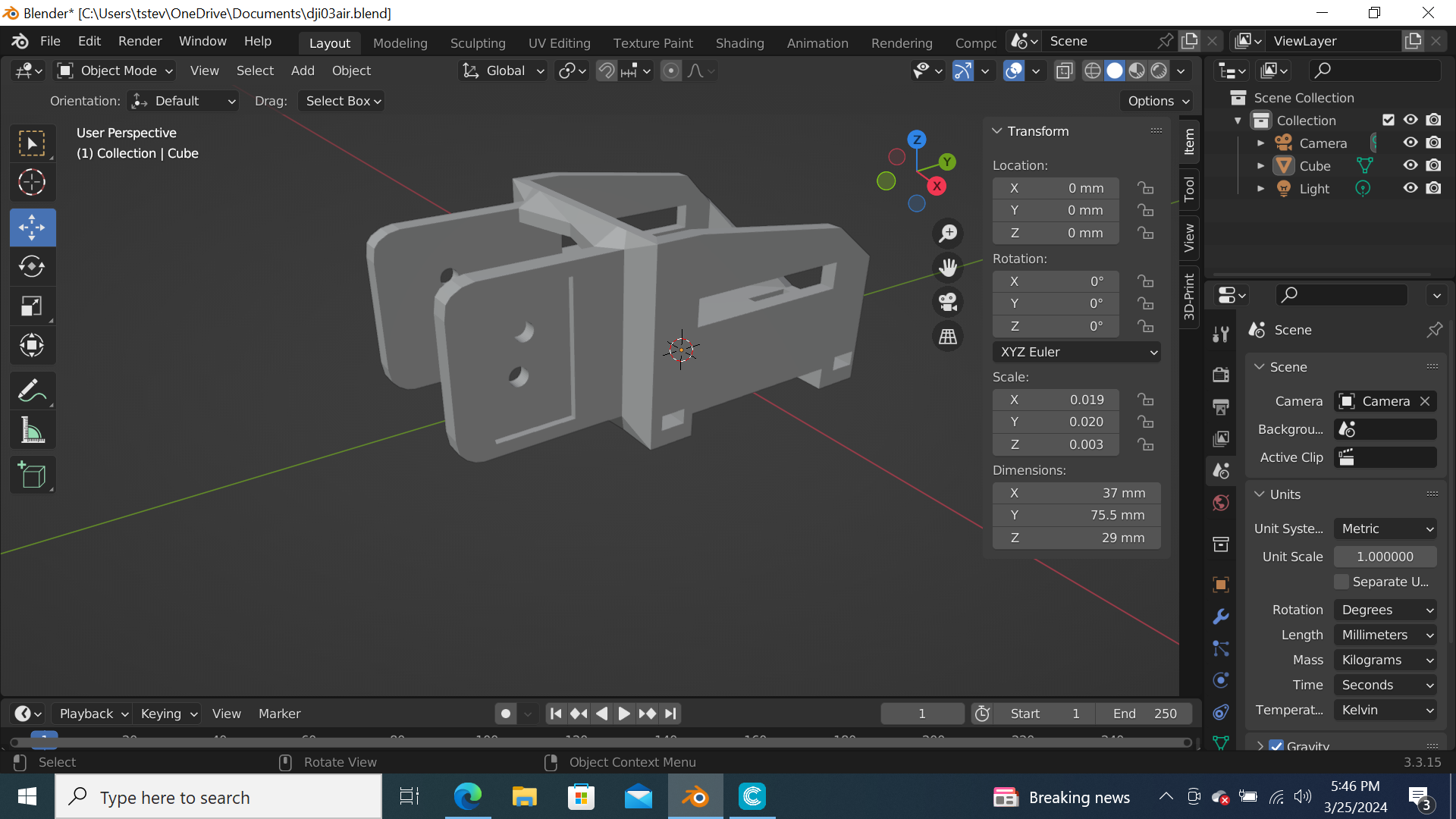Activate the Annotate tool
Image resolution: width=1456 pixels, height=819 pixels.
32,390
